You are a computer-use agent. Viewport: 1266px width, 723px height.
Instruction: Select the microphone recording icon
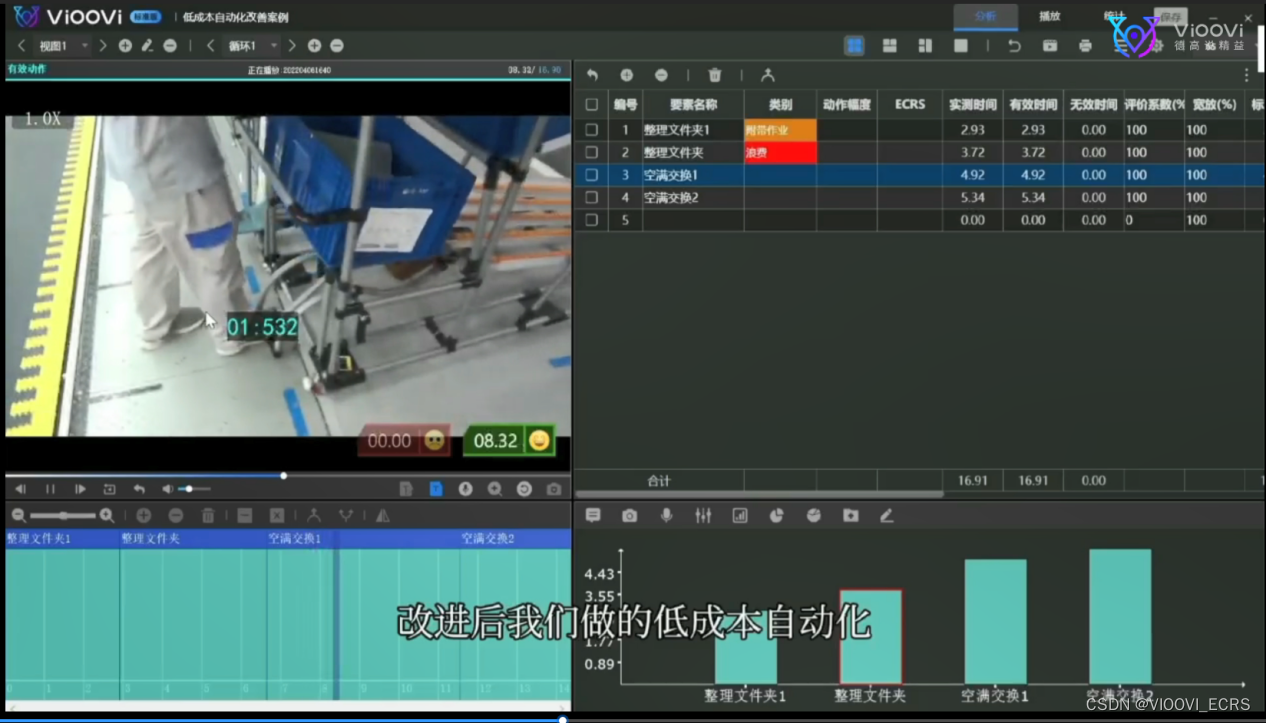click(x=666, y=515)
